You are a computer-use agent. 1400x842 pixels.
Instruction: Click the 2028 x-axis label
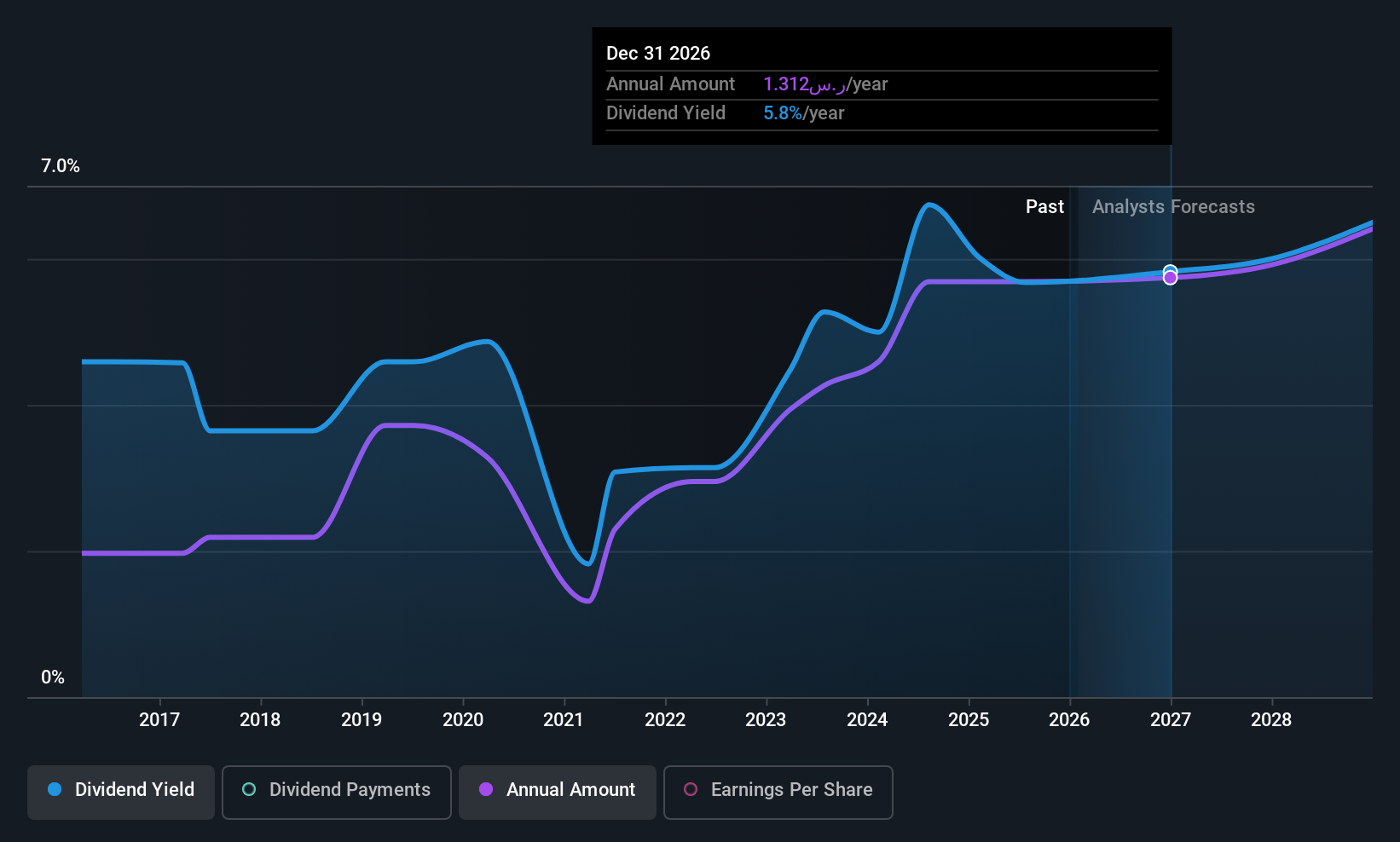click(x=1271, y=719)
